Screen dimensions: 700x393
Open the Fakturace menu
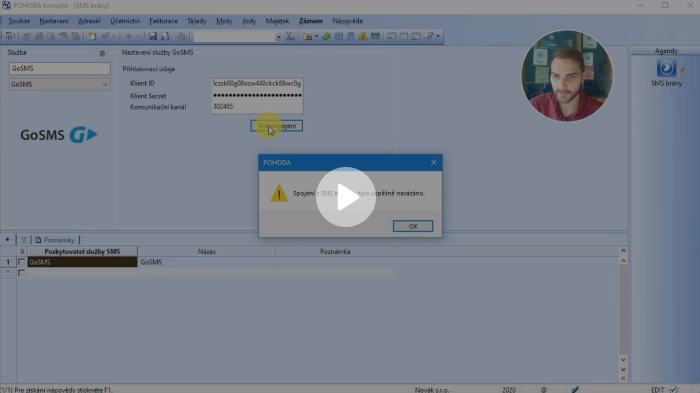(x=163, y=21)
